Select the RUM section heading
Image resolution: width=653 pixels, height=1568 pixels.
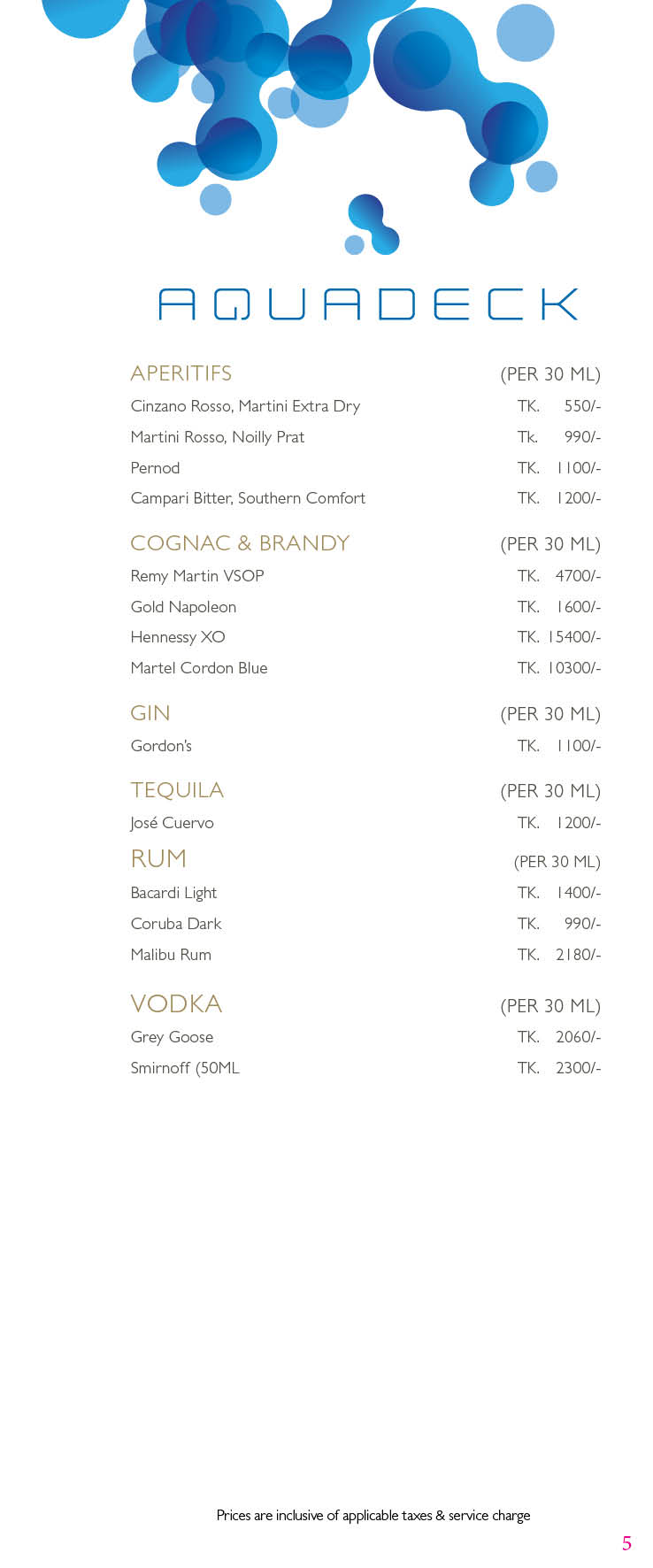point(158,859)
